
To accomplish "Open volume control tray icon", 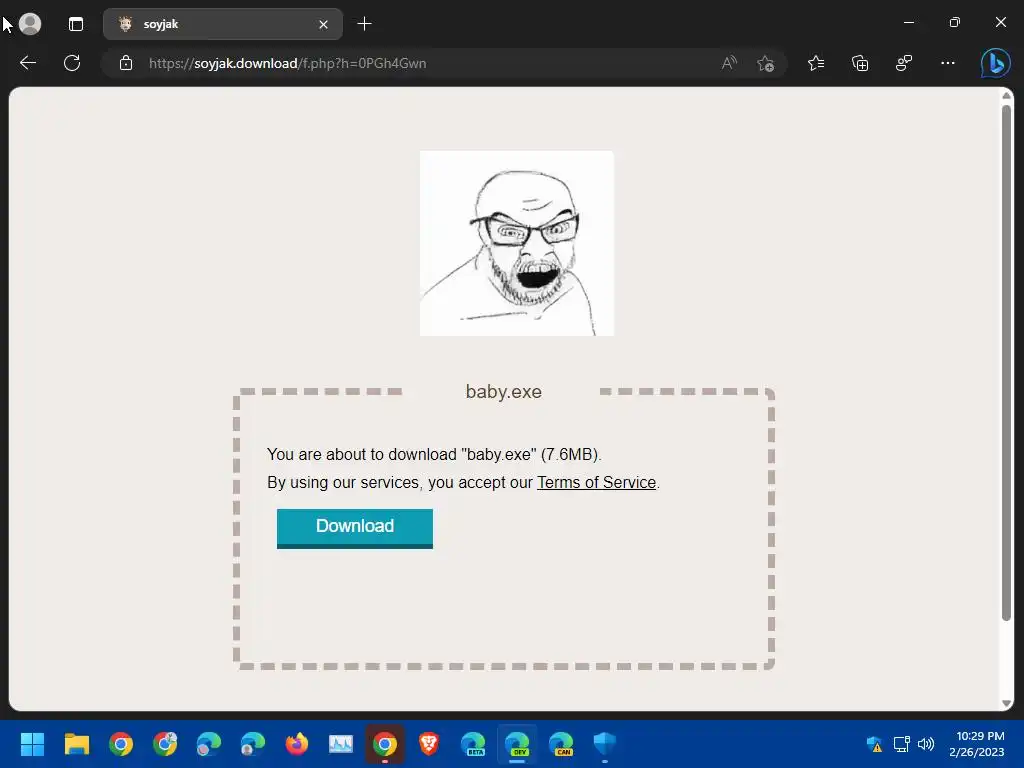I will click(926, 744).
